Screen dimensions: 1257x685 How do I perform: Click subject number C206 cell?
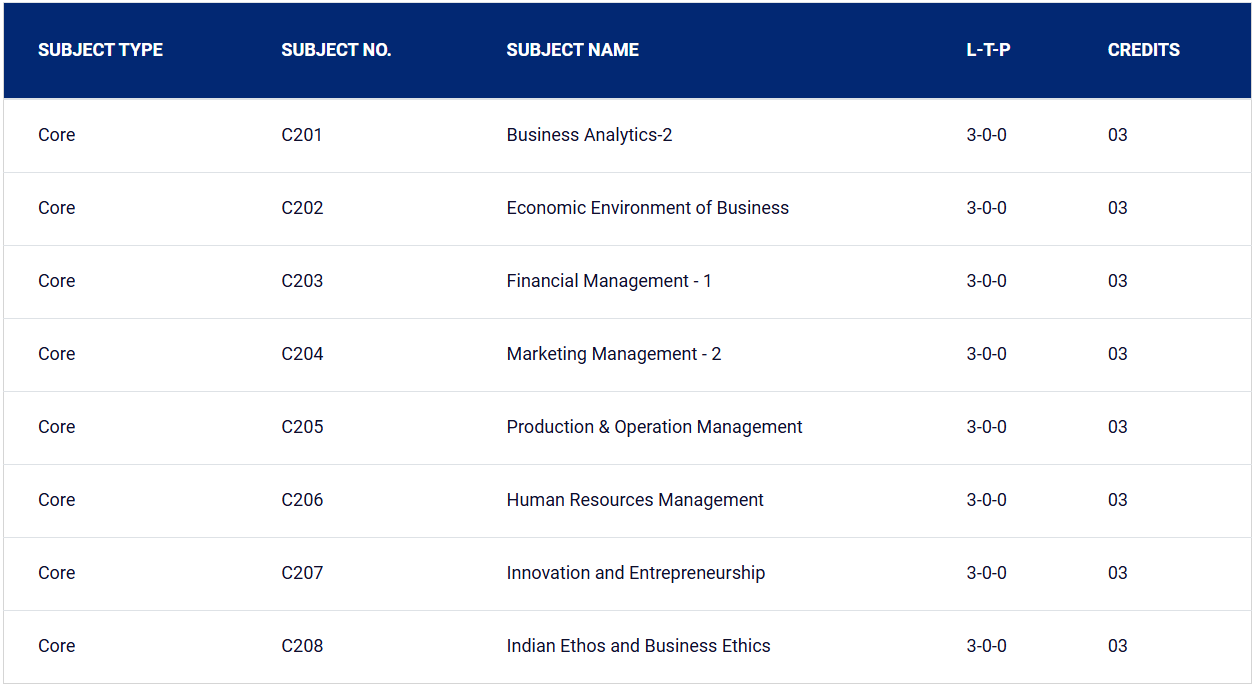[302, 500]
